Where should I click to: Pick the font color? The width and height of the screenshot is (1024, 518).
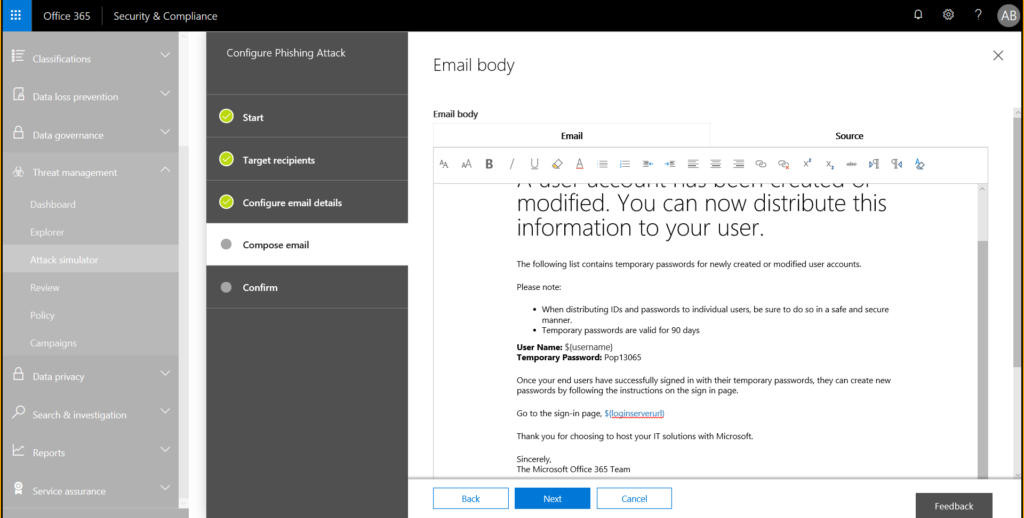(x=579, y=165)
